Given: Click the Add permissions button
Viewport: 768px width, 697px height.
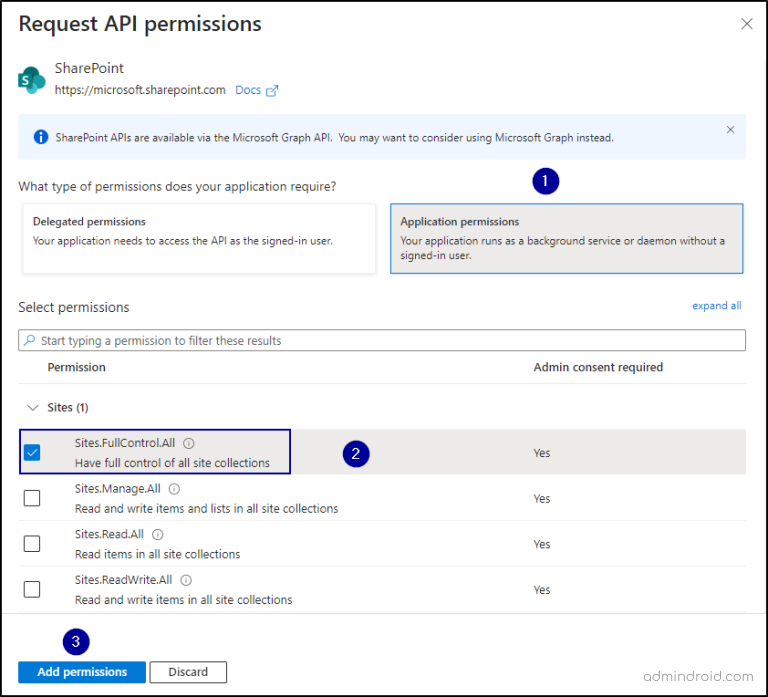Looking at the screenshot, I should (82, 672).
